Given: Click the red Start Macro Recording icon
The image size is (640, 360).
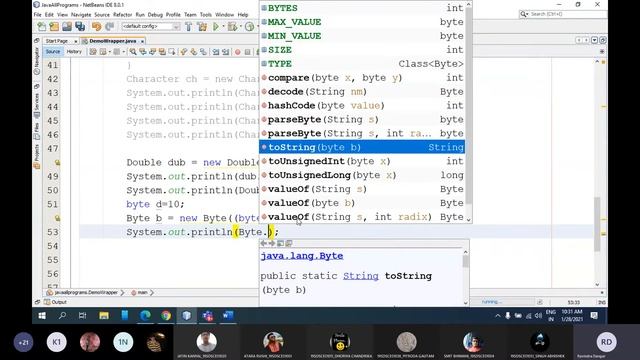Looking at the screenshot, I should pos(238,52).
